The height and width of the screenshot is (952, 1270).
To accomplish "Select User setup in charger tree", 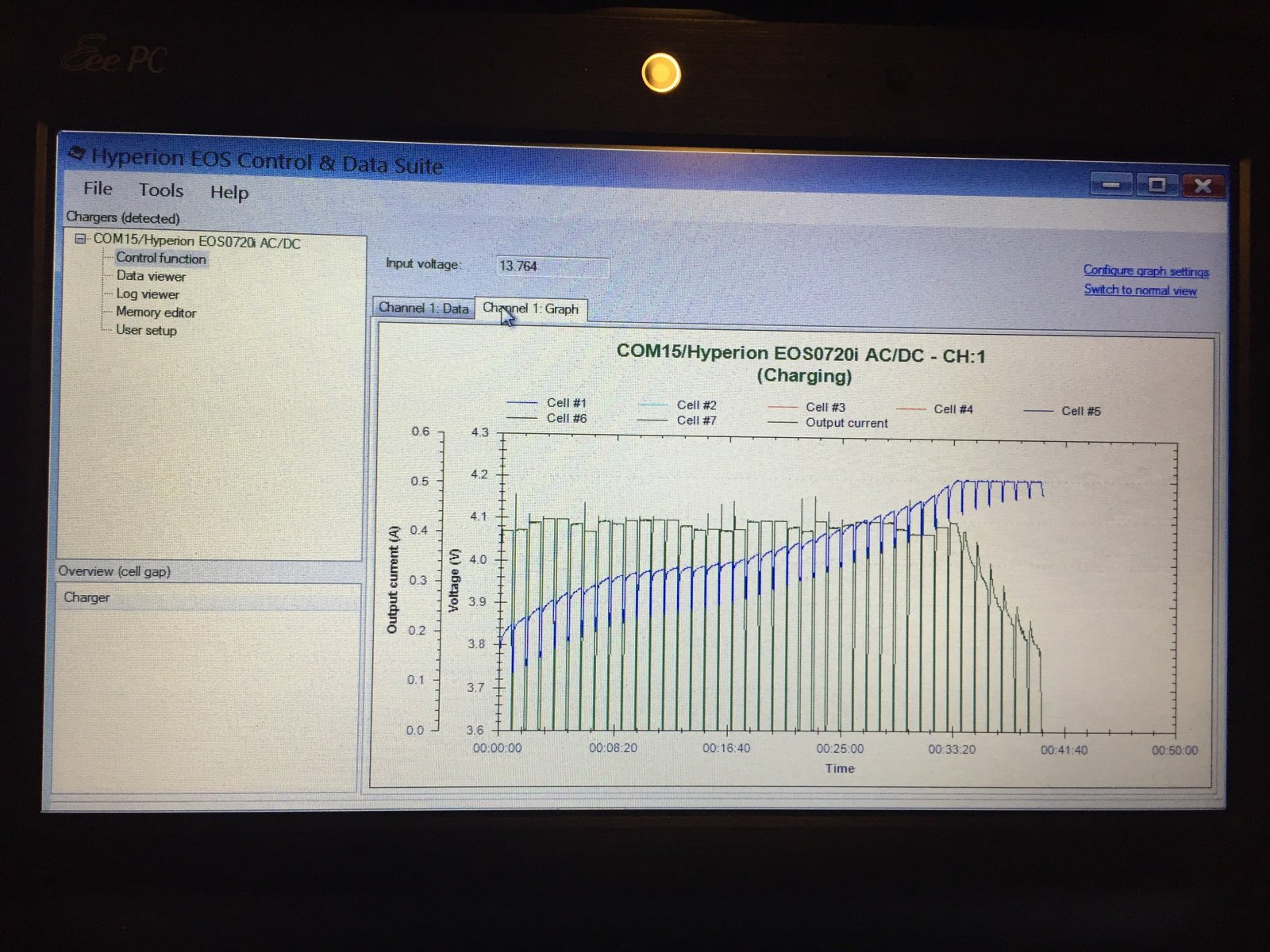I will point(146,330).
